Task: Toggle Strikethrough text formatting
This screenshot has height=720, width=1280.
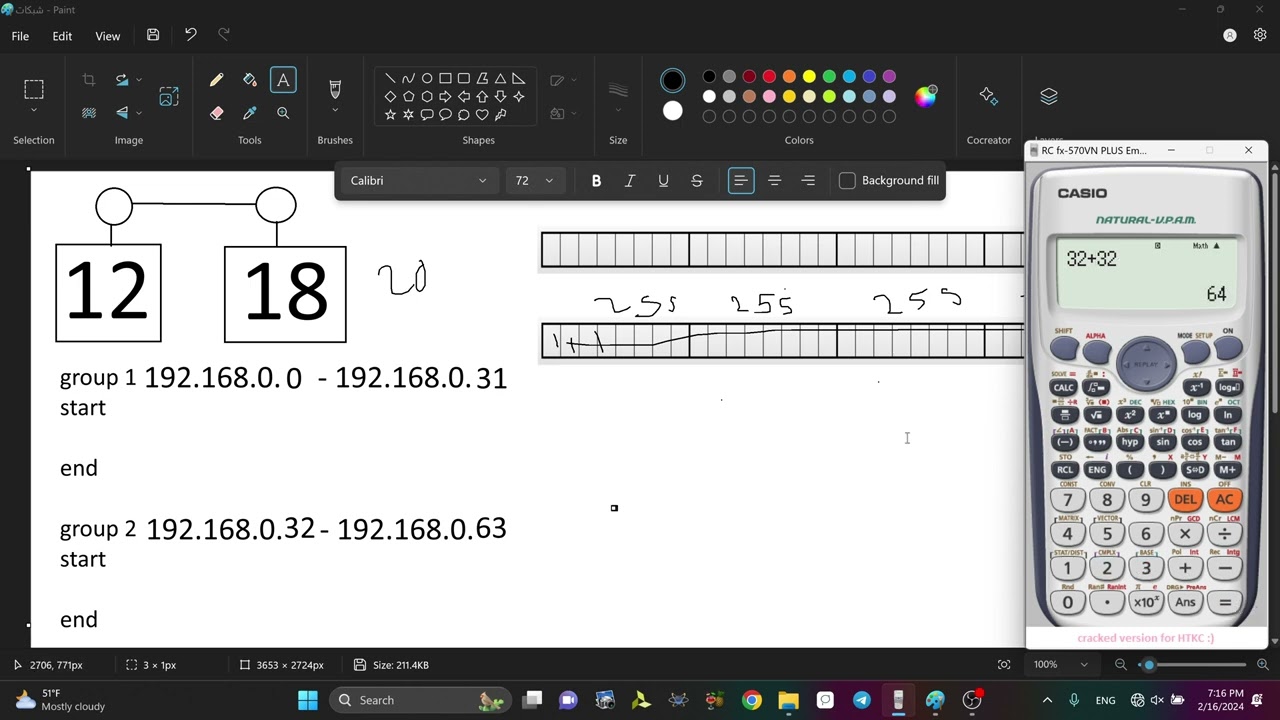Action: click(x=697, y=181)
